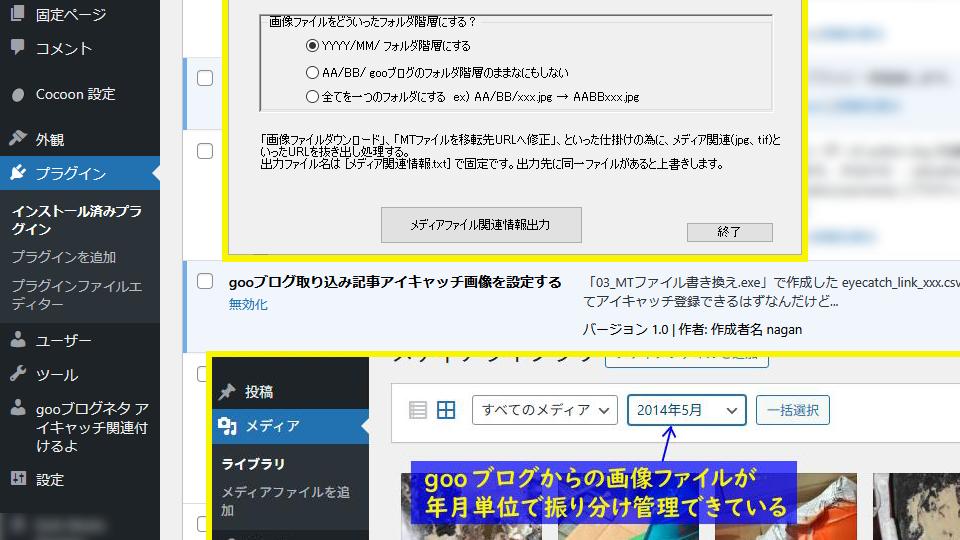Open the 2014年5月 date dropdown

pos(686,410)
